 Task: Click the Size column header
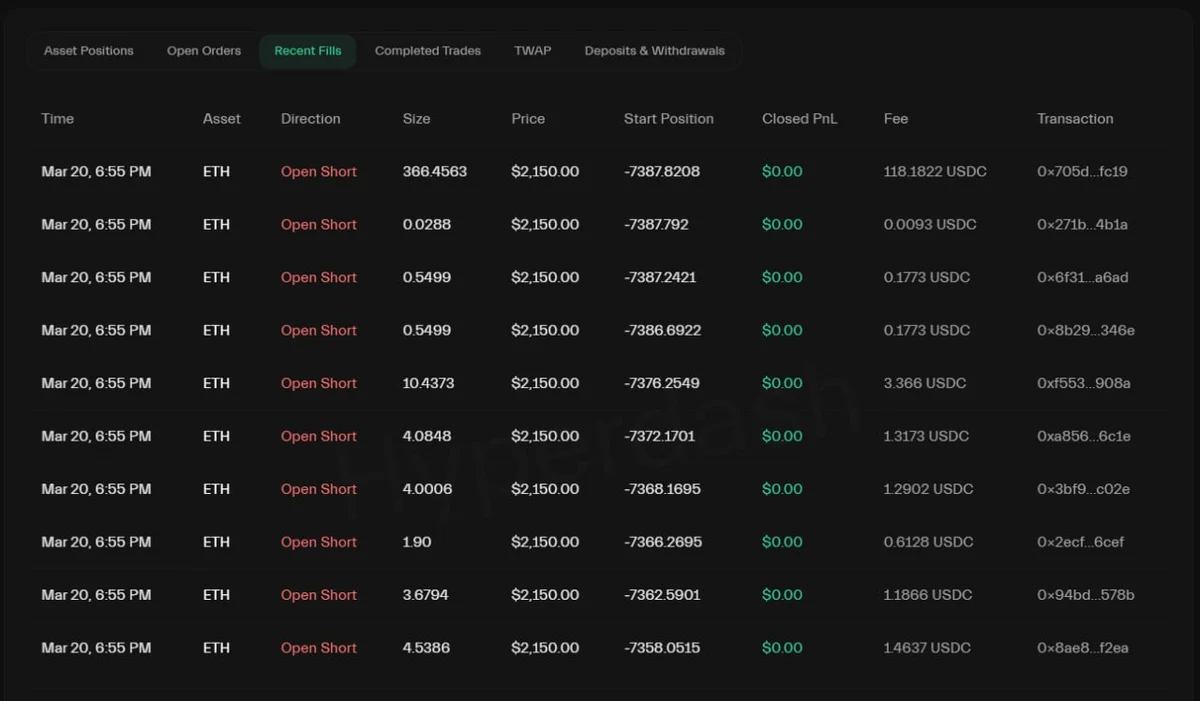(416, 119)
